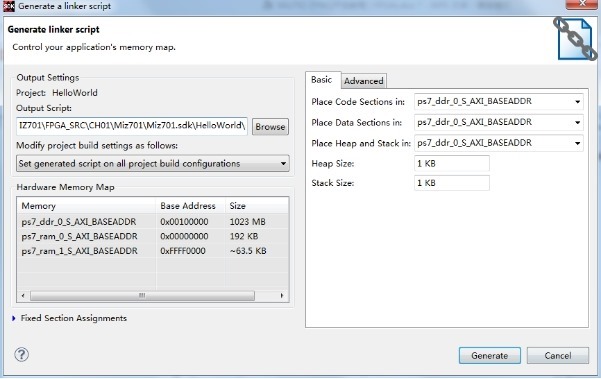Click the HelloWorld project name
Screen dimensions: 601x379
75,93
